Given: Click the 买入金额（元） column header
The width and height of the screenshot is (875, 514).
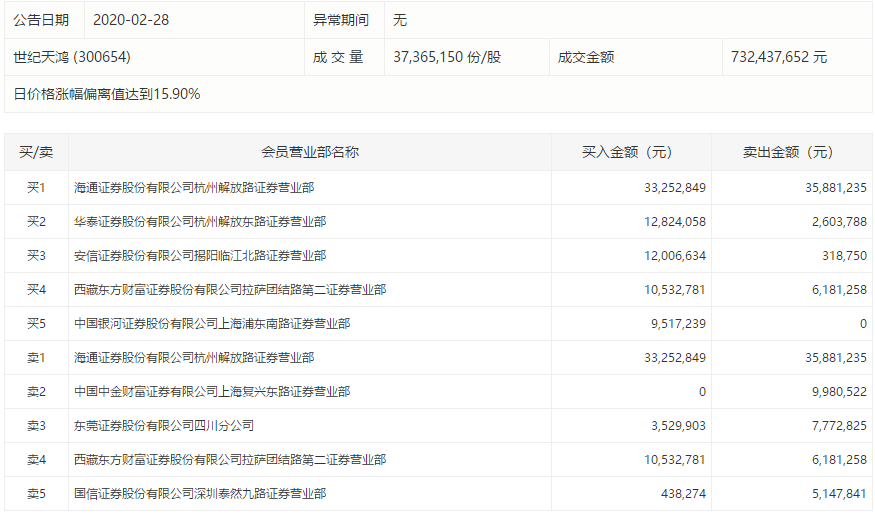Looking at the screenshot, I should [x=627, y=152].
